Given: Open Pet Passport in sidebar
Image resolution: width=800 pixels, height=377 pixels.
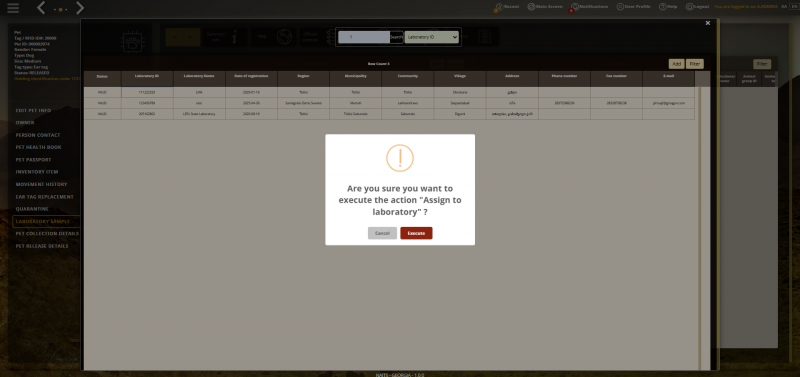Looking at the screenshot, I should [x=33, y=160].
